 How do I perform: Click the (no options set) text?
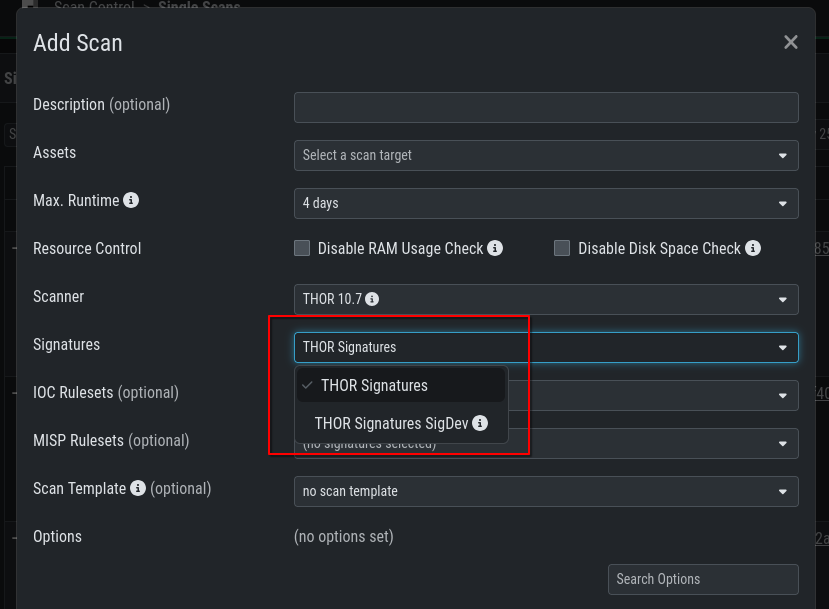(344, 537)
